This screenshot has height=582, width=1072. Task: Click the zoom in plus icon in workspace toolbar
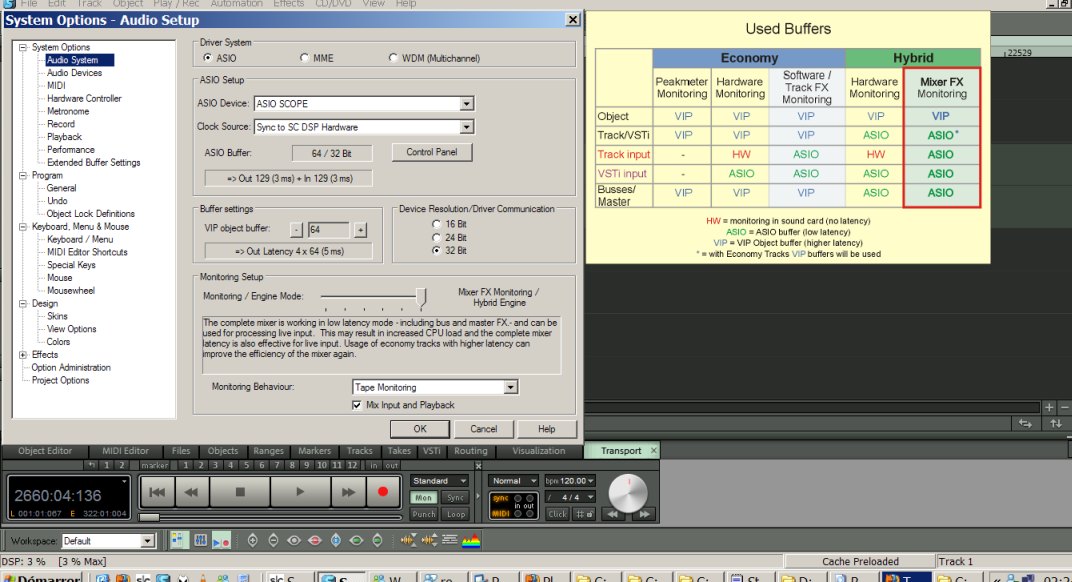pos(252,540)
